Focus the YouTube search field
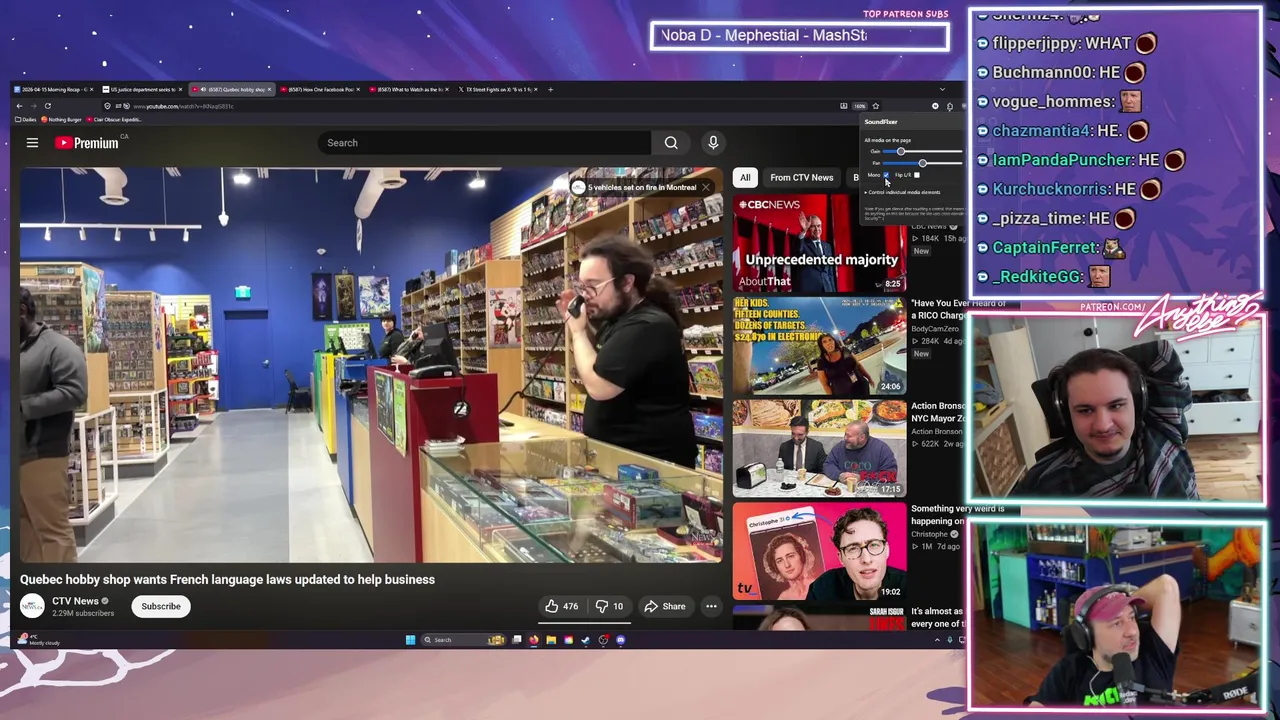Screen dimensions: 1280x720 click(x=485, y=143)
